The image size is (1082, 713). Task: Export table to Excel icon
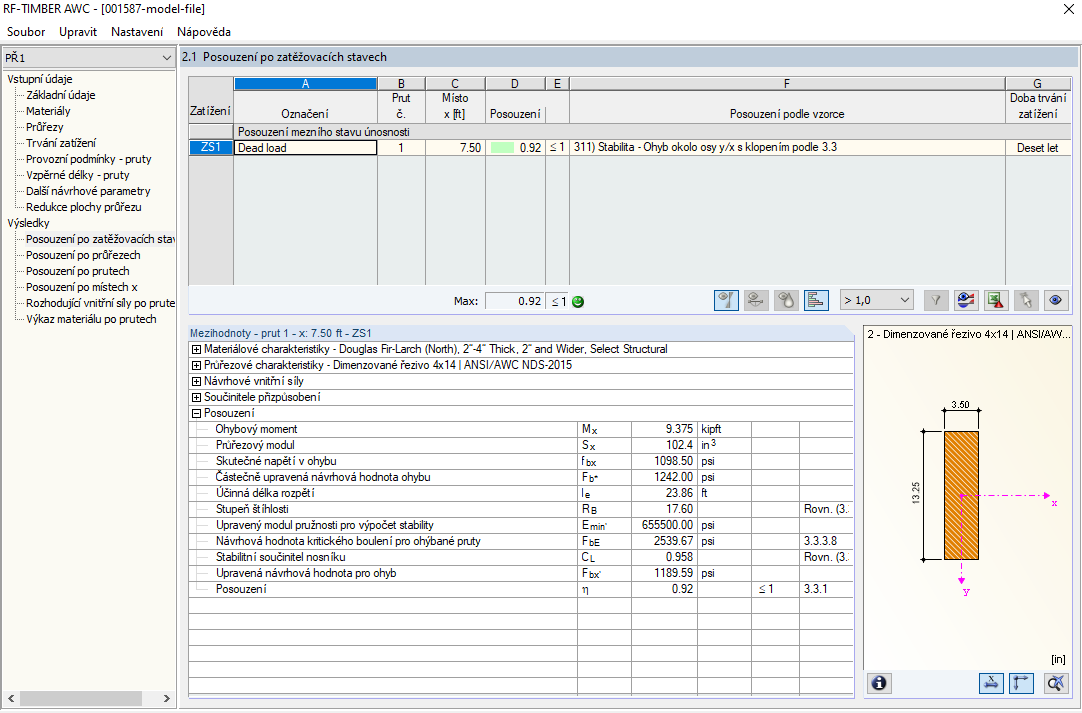click(x=996, y=300)
